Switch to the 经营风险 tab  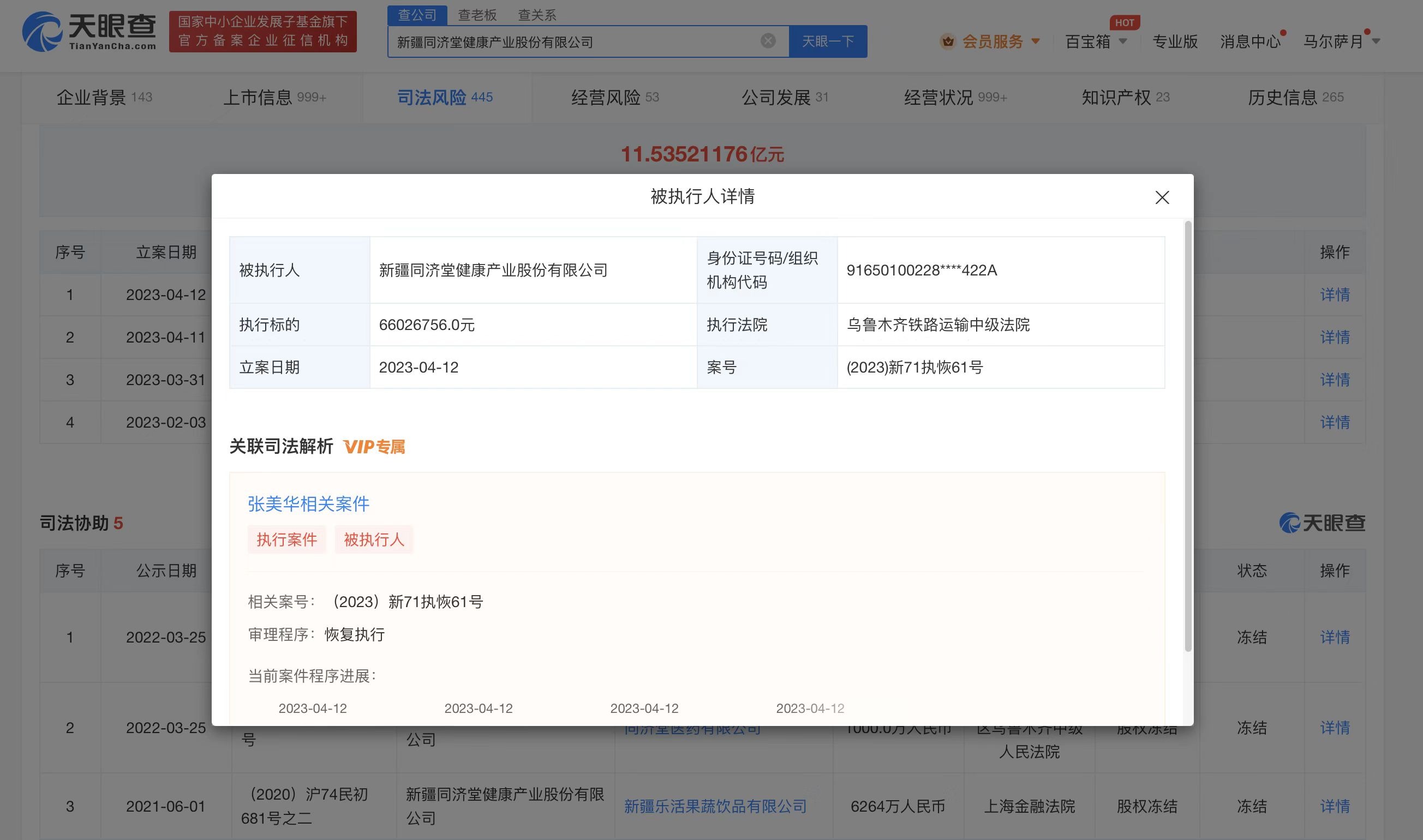[607, 97]
